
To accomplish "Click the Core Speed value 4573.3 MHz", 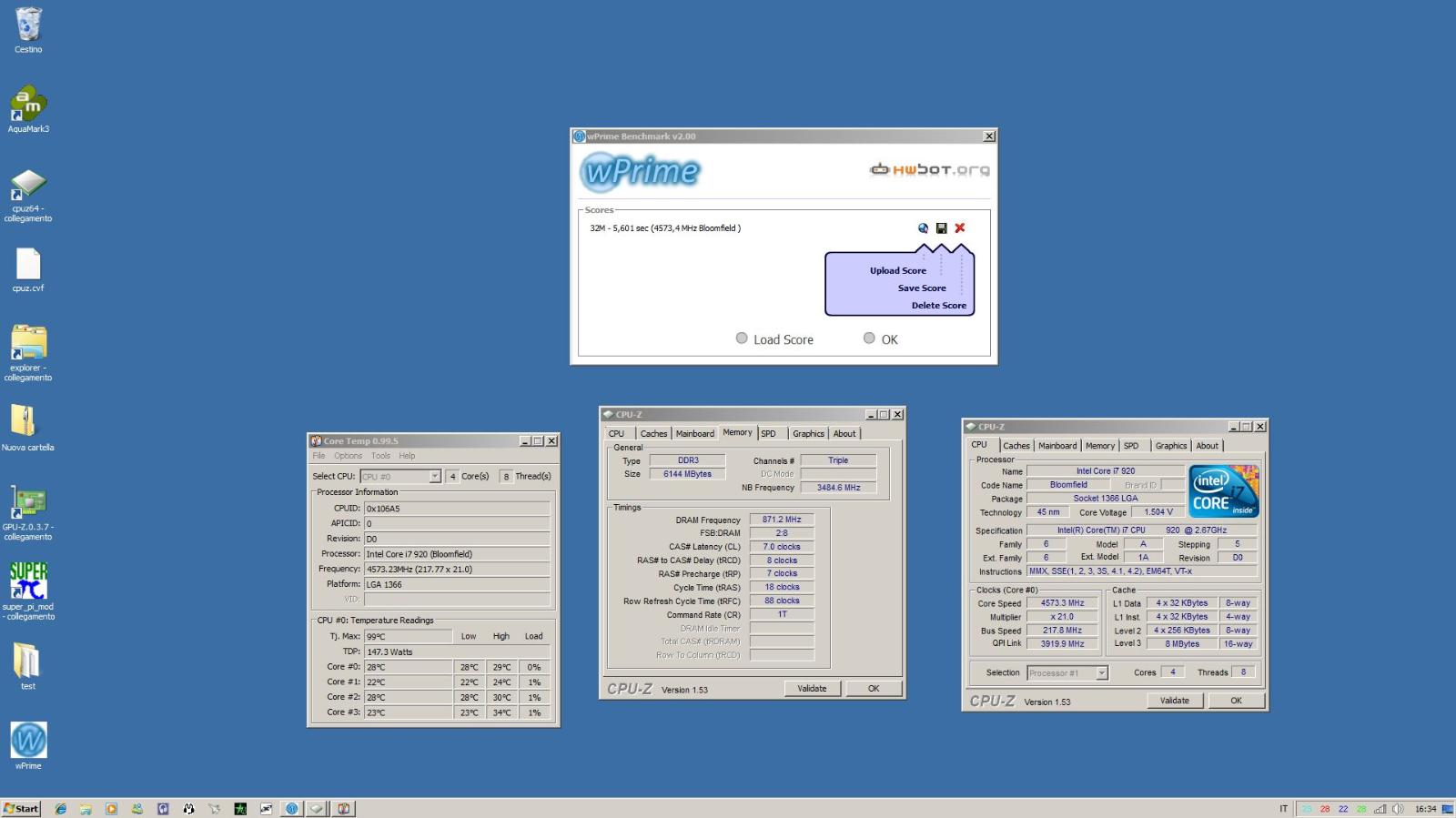I will 1062,603.
